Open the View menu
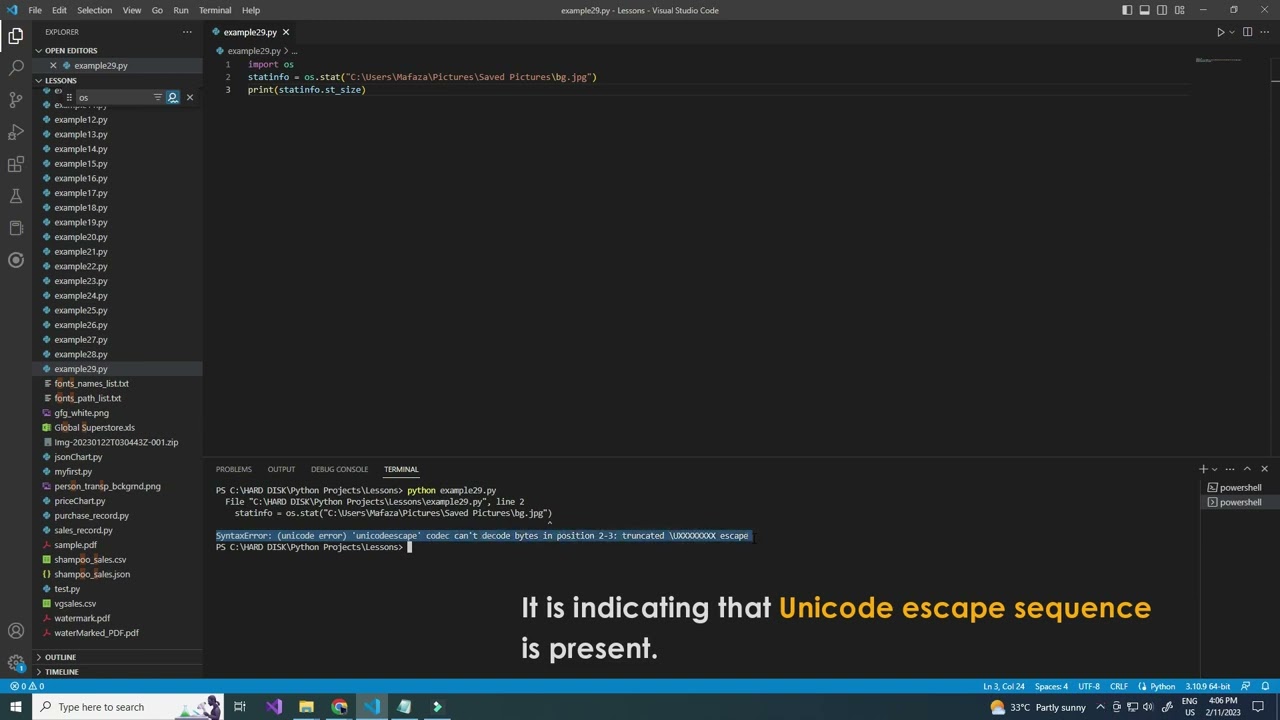Screen dimensions: 1280x720 point(131,10)
